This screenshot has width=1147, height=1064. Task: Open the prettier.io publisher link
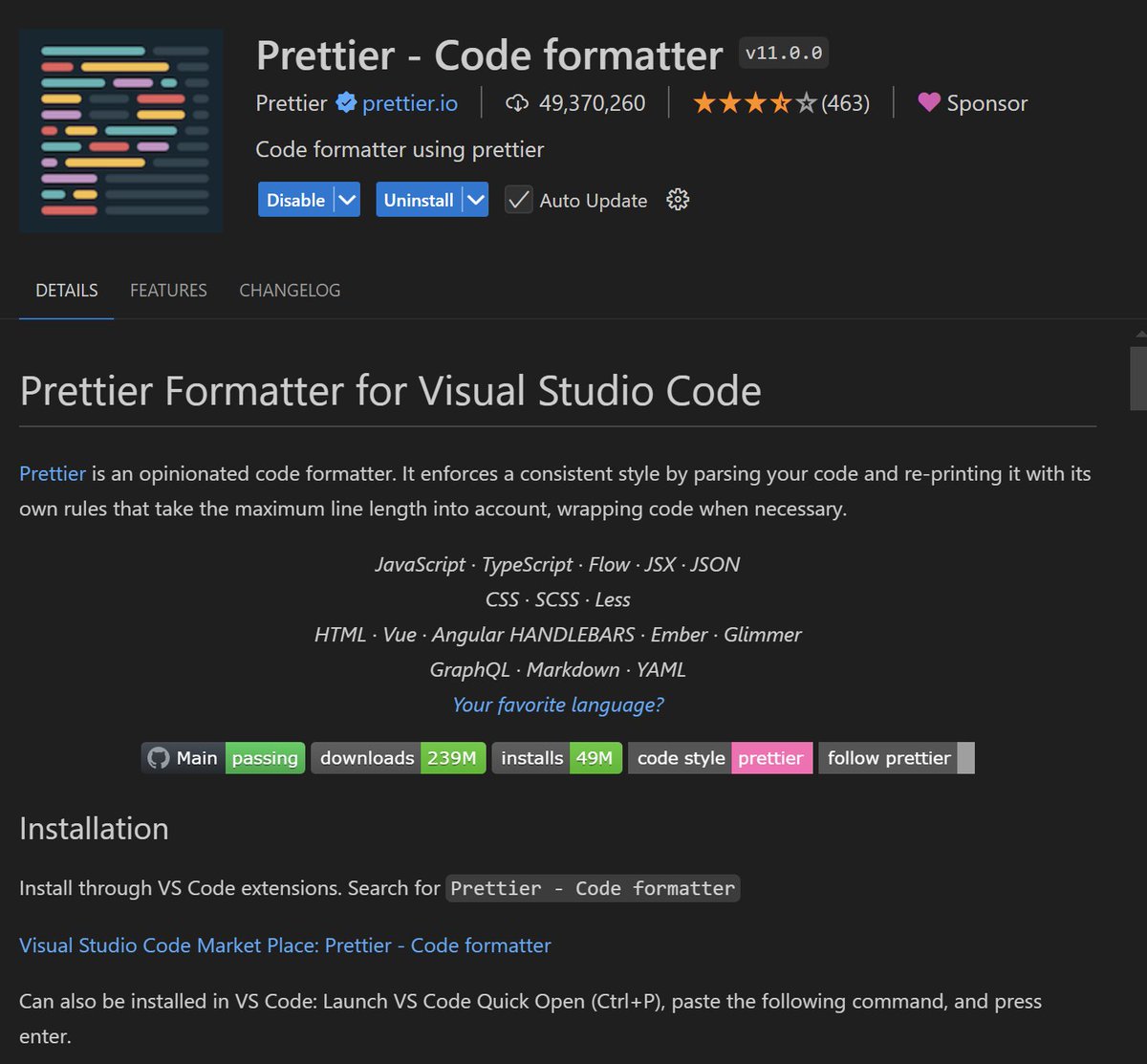[410, 103]
